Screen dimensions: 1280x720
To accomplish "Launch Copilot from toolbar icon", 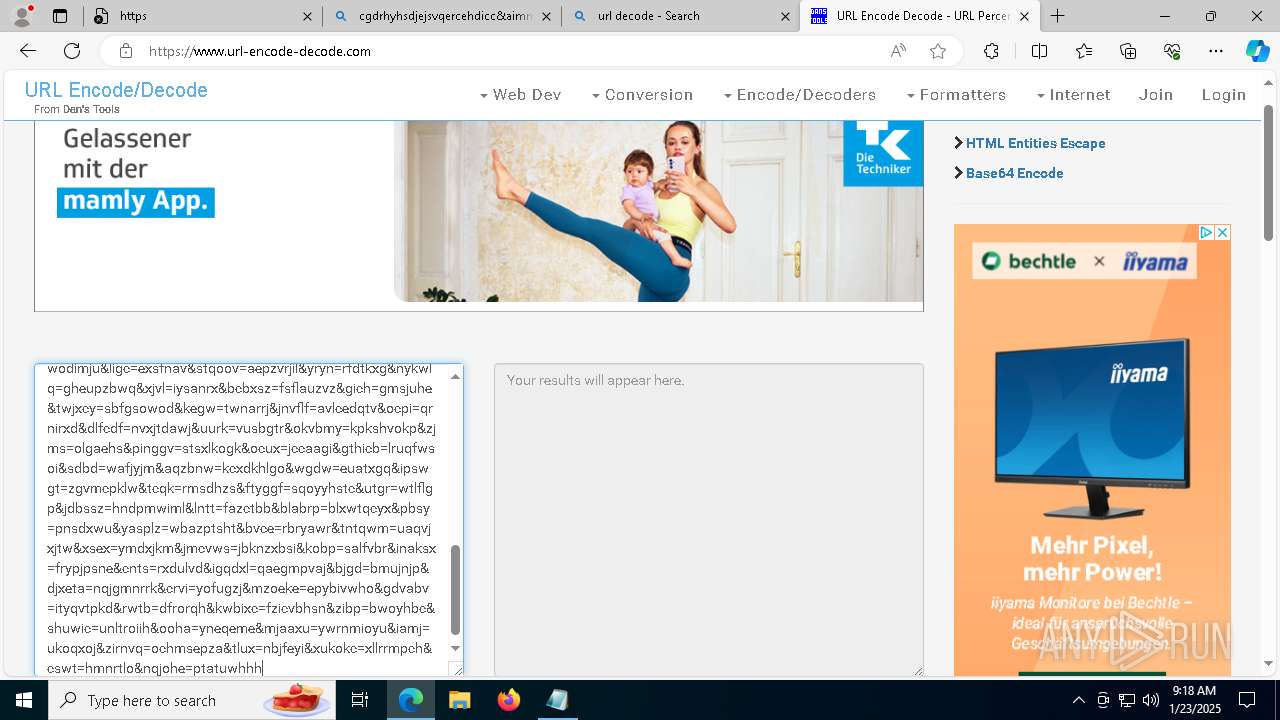I will point(1257,51).
